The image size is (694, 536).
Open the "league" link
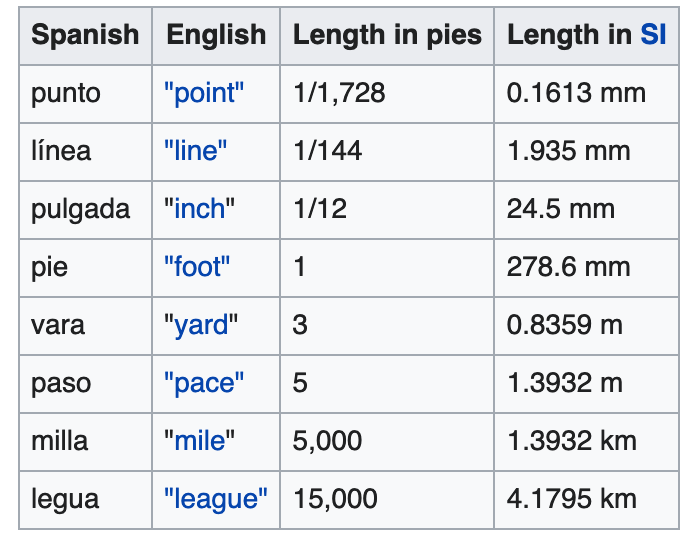pos(216,499)
